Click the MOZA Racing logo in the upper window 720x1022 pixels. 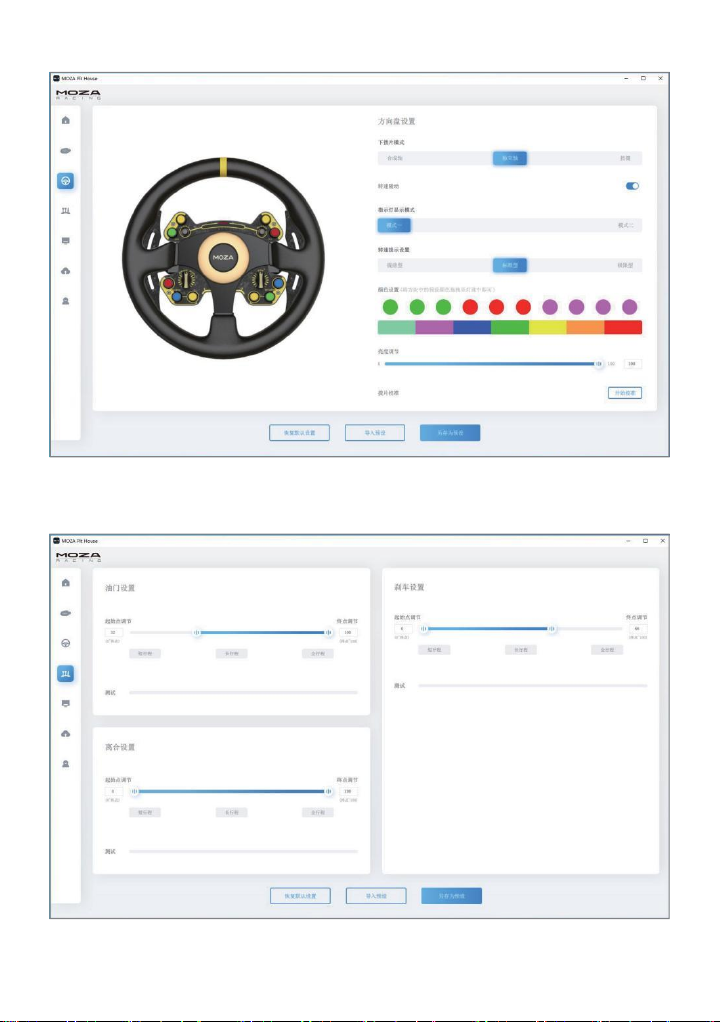pyautogui.click(x=78, y=95)
